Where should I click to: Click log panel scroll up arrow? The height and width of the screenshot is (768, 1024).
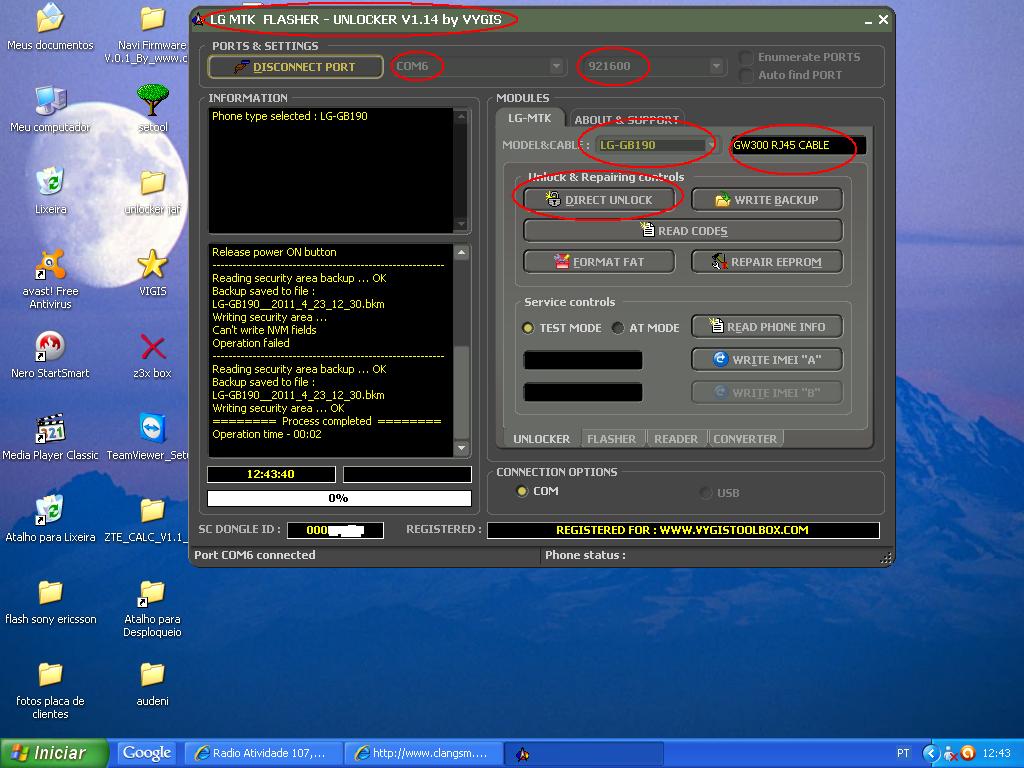pyautogui.click(x=461, y=253)
